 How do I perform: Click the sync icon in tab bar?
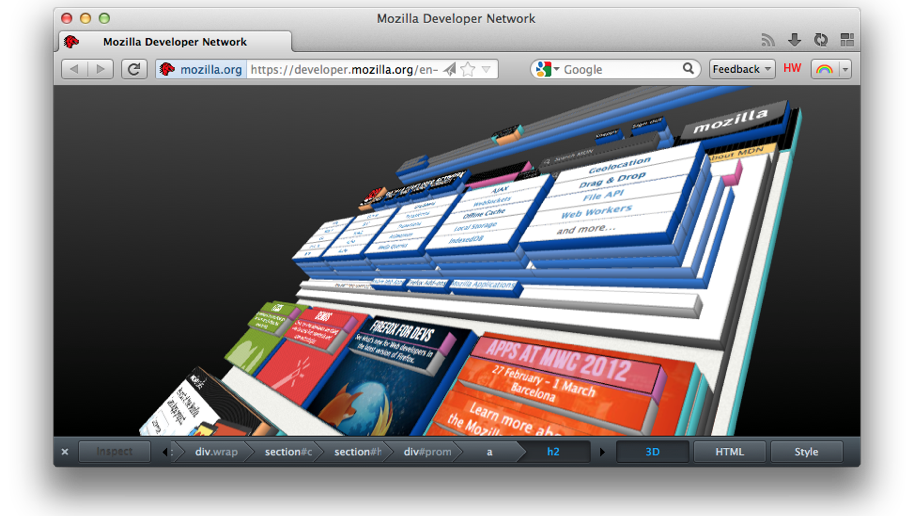(x=821, y=40)
